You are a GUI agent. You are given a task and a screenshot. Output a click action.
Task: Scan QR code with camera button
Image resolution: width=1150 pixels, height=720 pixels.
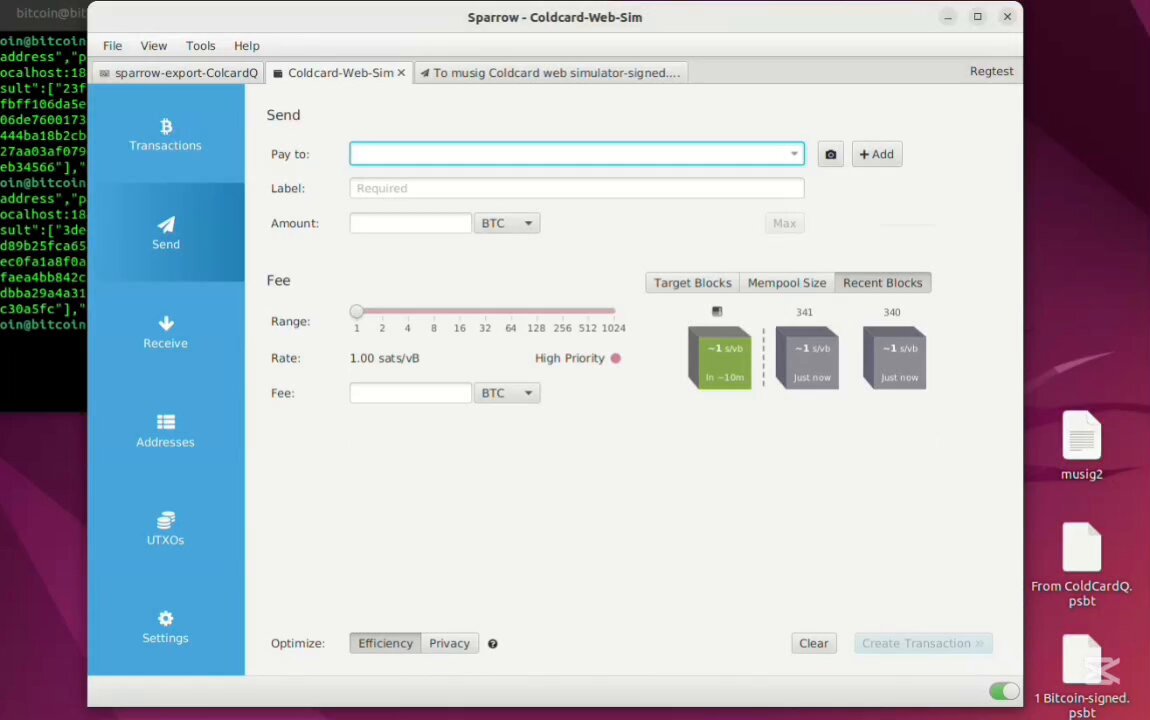pos(830,154)
